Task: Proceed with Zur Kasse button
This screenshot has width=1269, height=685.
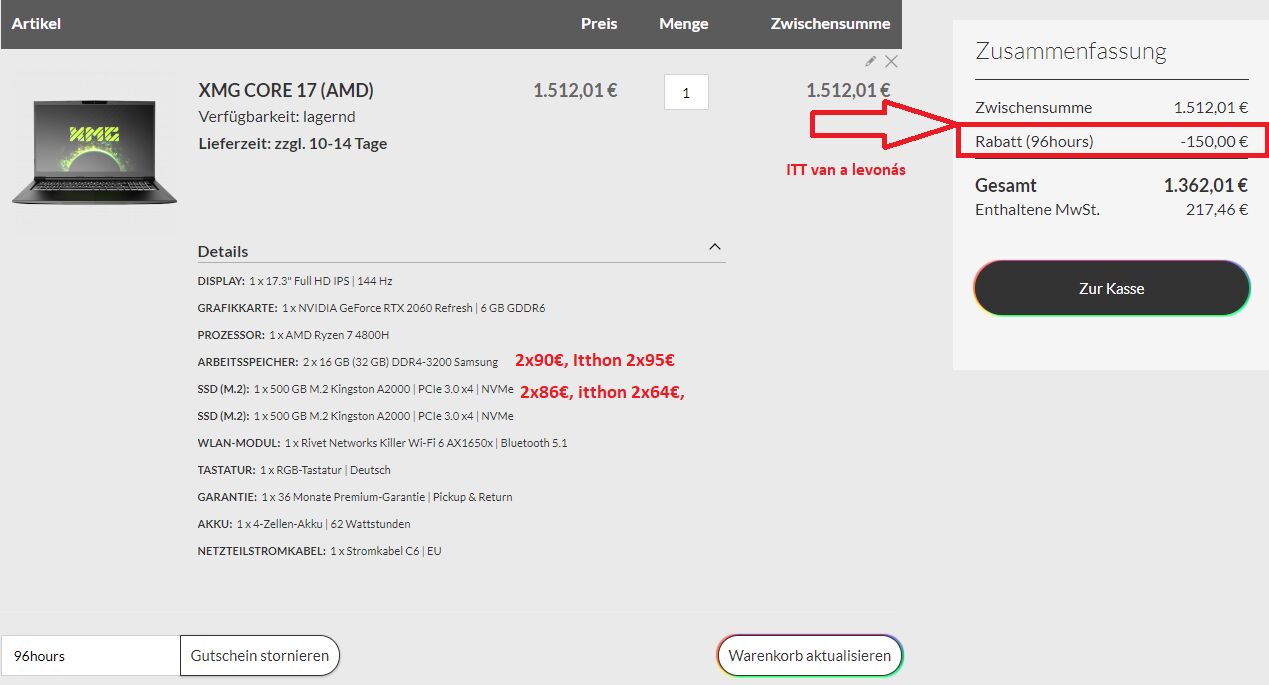Action: [x=1112, y=288]
